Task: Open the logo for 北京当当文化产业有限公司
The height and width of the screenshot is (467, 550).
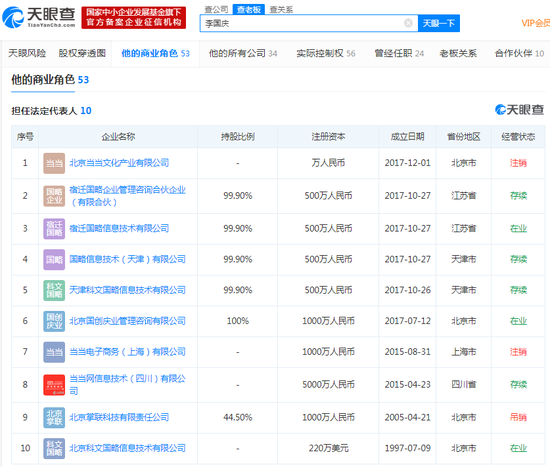Action: coord(54,163)
